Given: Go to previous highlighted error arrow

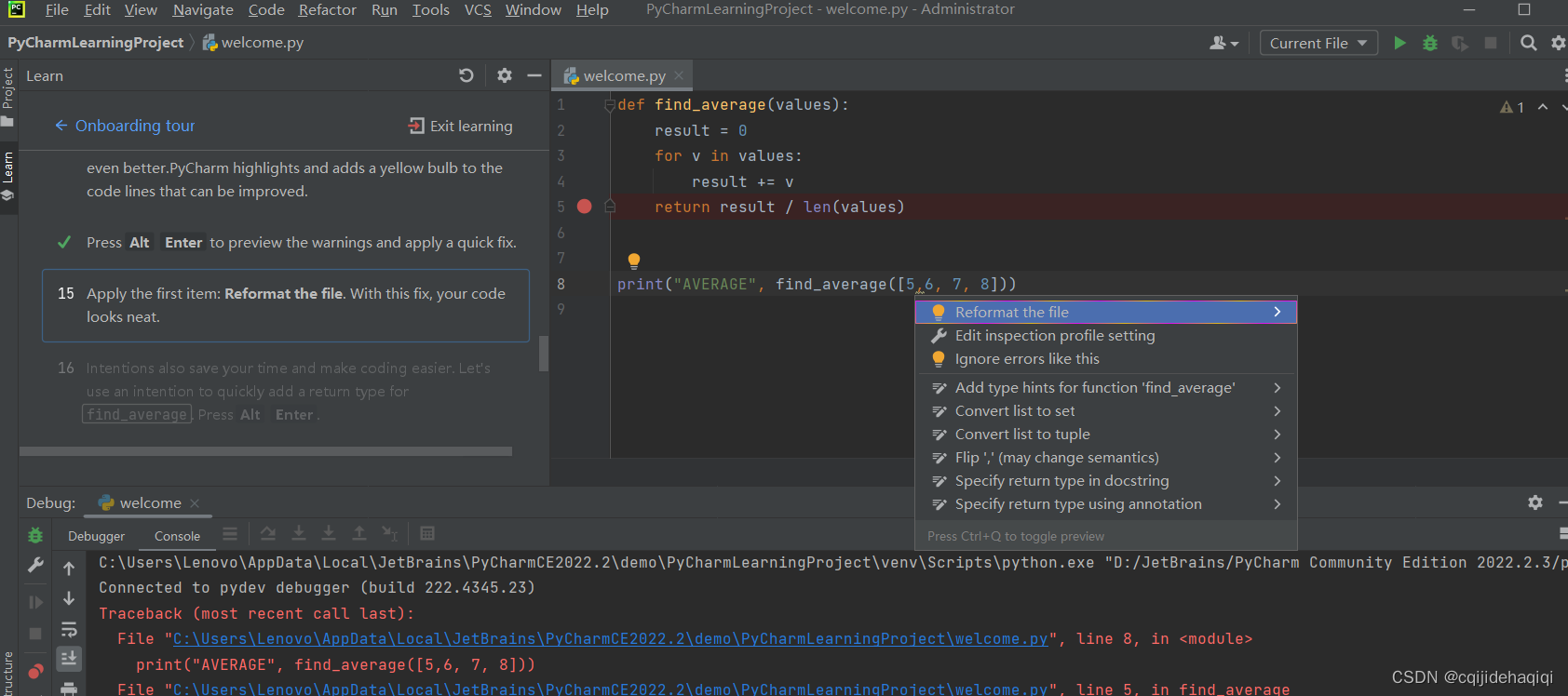Looking at the screenshot, I should click(1543, 107).
